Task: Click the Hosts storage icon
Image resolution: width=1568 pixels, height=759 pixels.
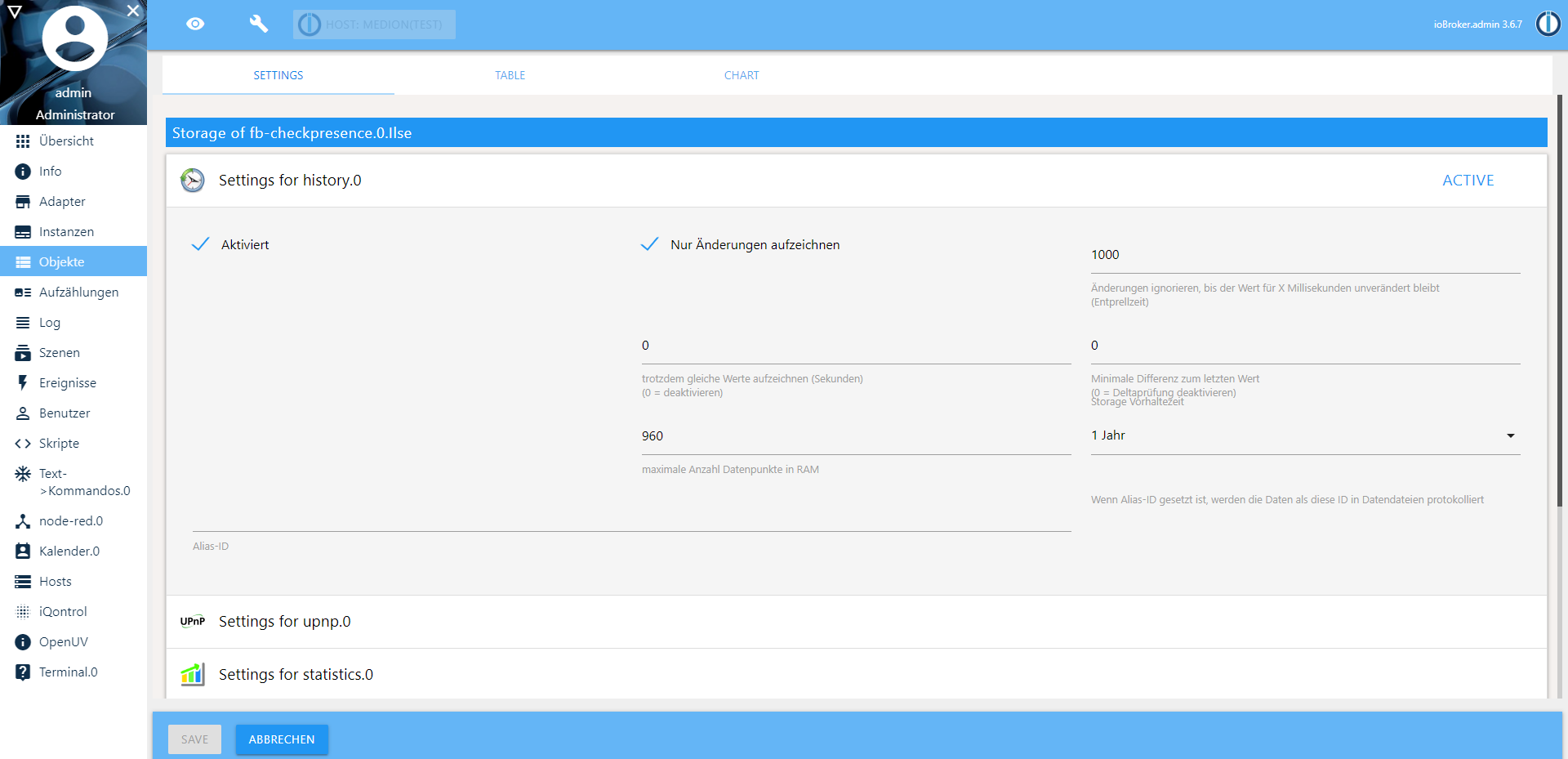Action: 23,582
